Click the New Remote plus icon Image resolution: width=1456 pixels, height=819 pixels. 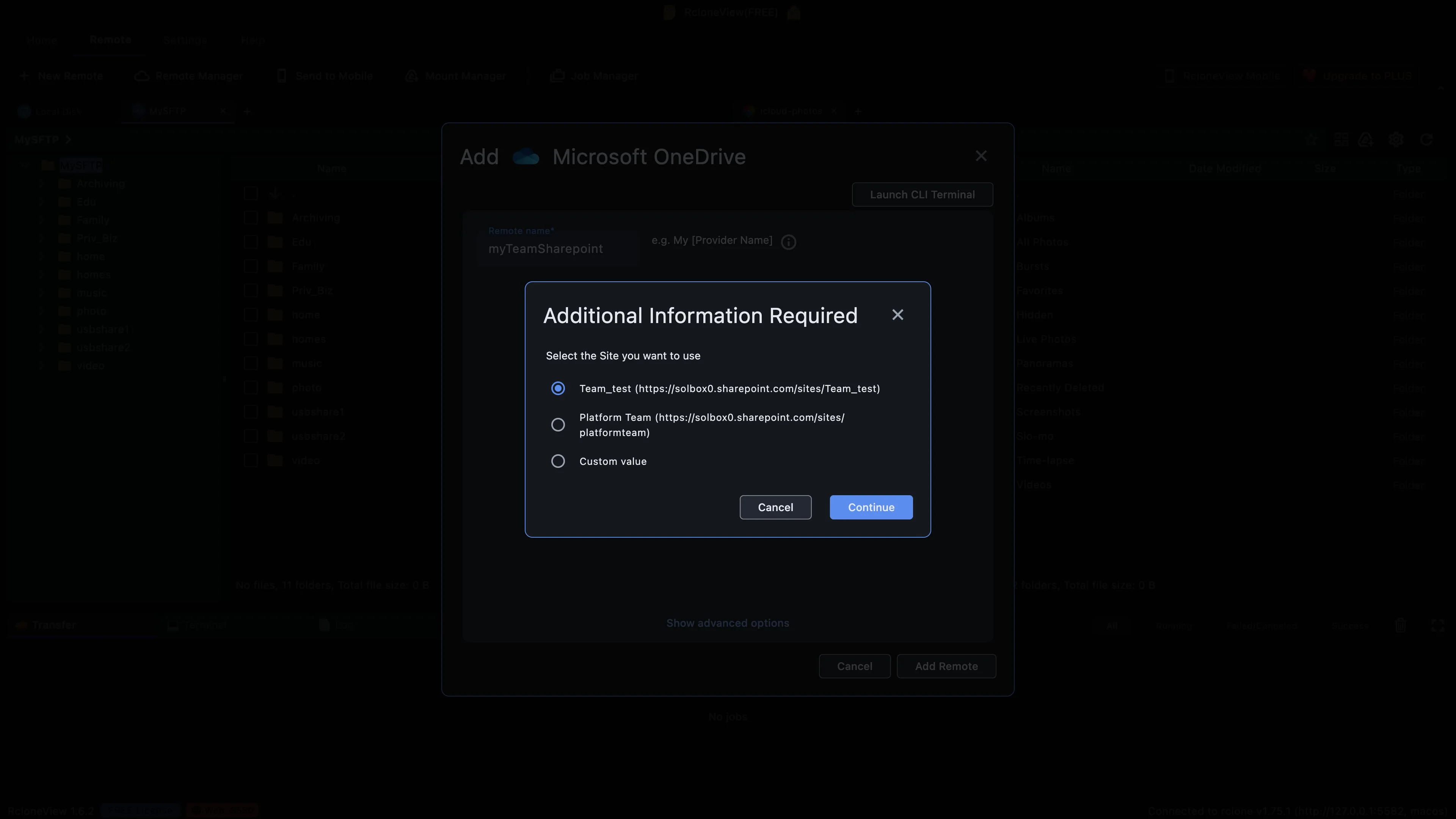[24, 76]
